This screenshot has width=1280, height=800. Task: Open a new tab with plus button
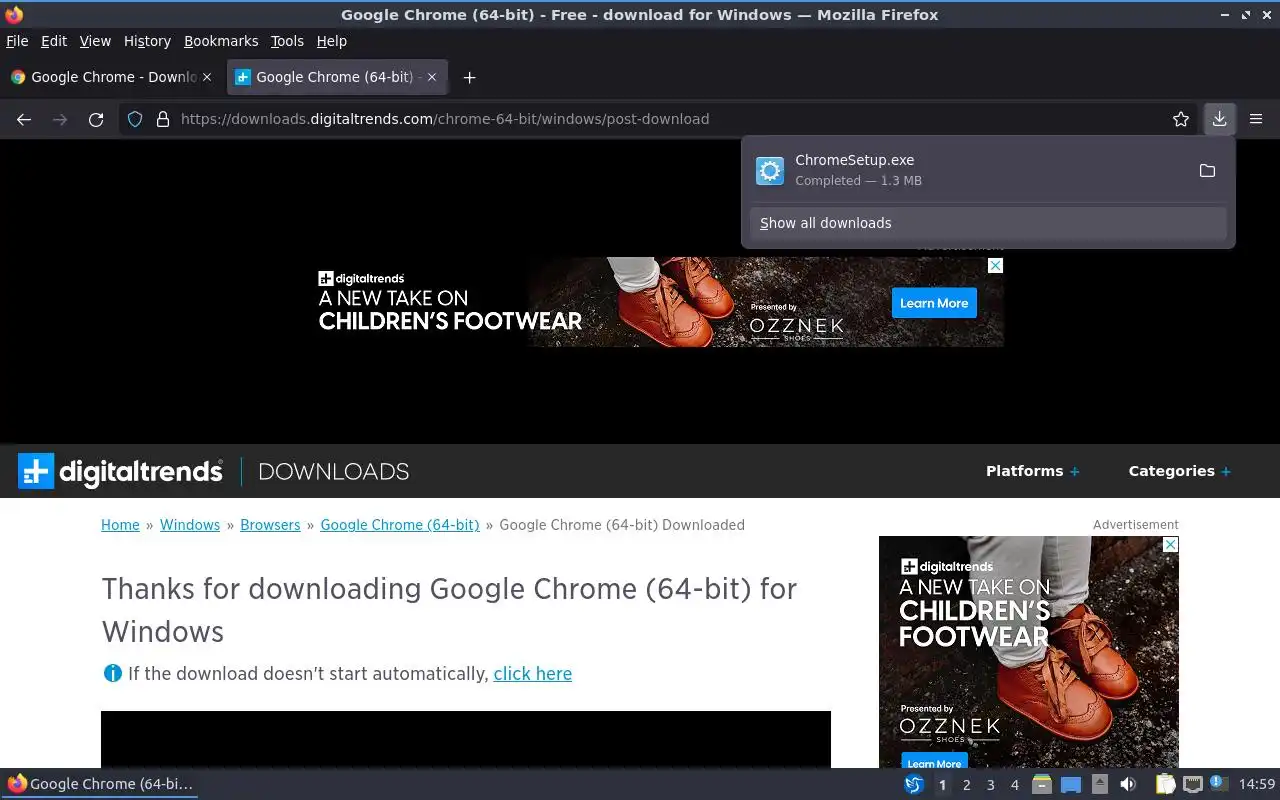[469, 77]
